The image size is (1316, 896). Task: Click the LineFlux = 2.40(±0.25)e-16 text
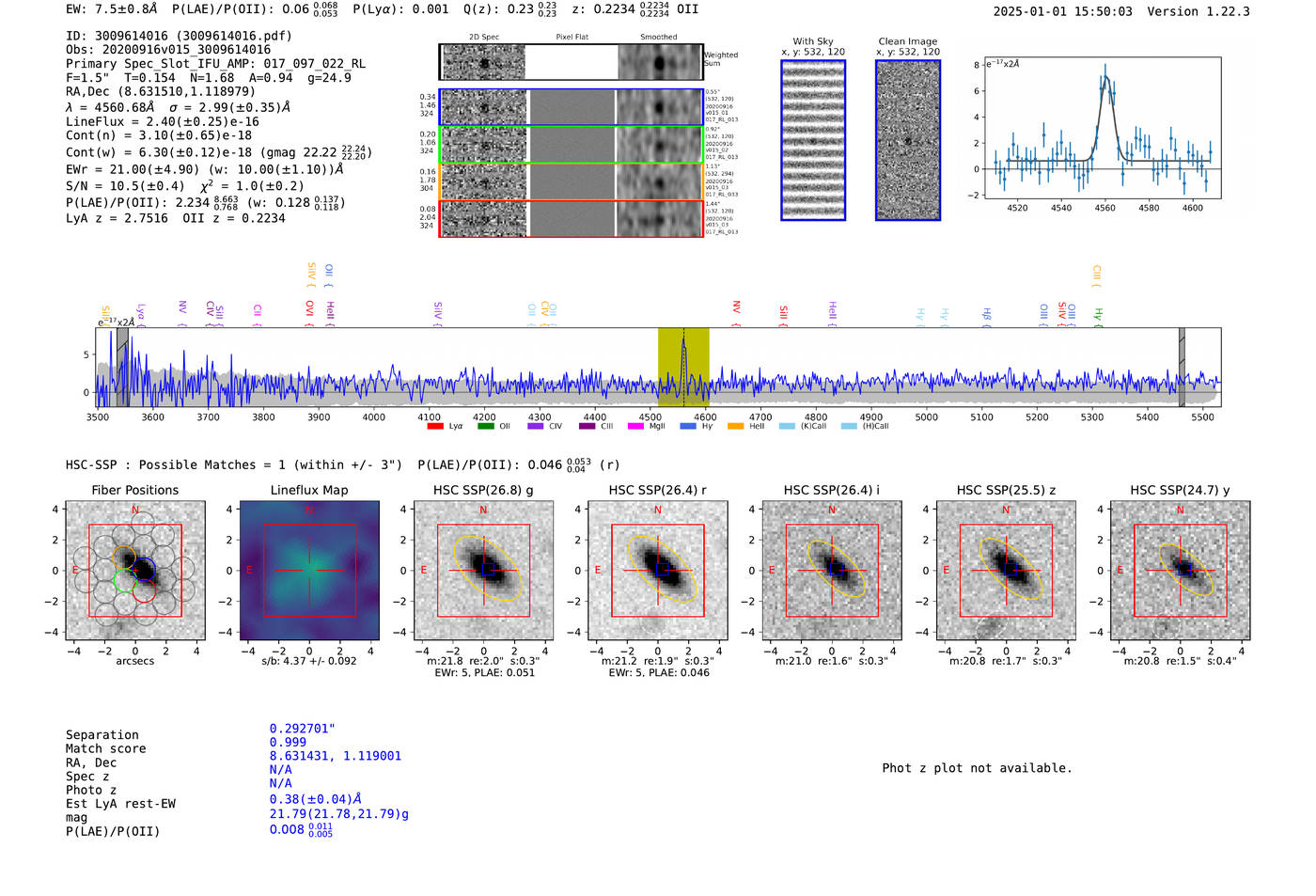pos(163,122)
